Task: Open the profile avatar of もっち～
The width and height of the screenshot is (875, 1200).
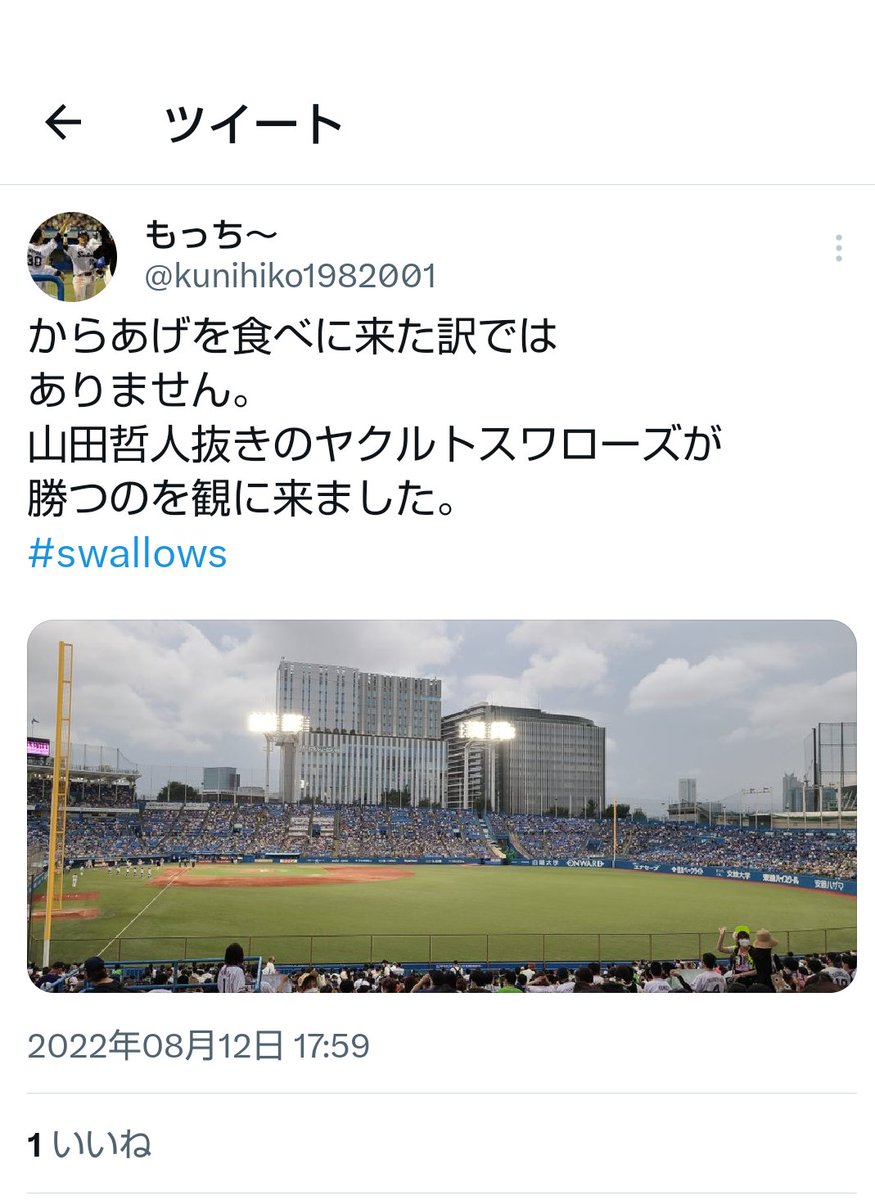Action: (x=71, y=256)
